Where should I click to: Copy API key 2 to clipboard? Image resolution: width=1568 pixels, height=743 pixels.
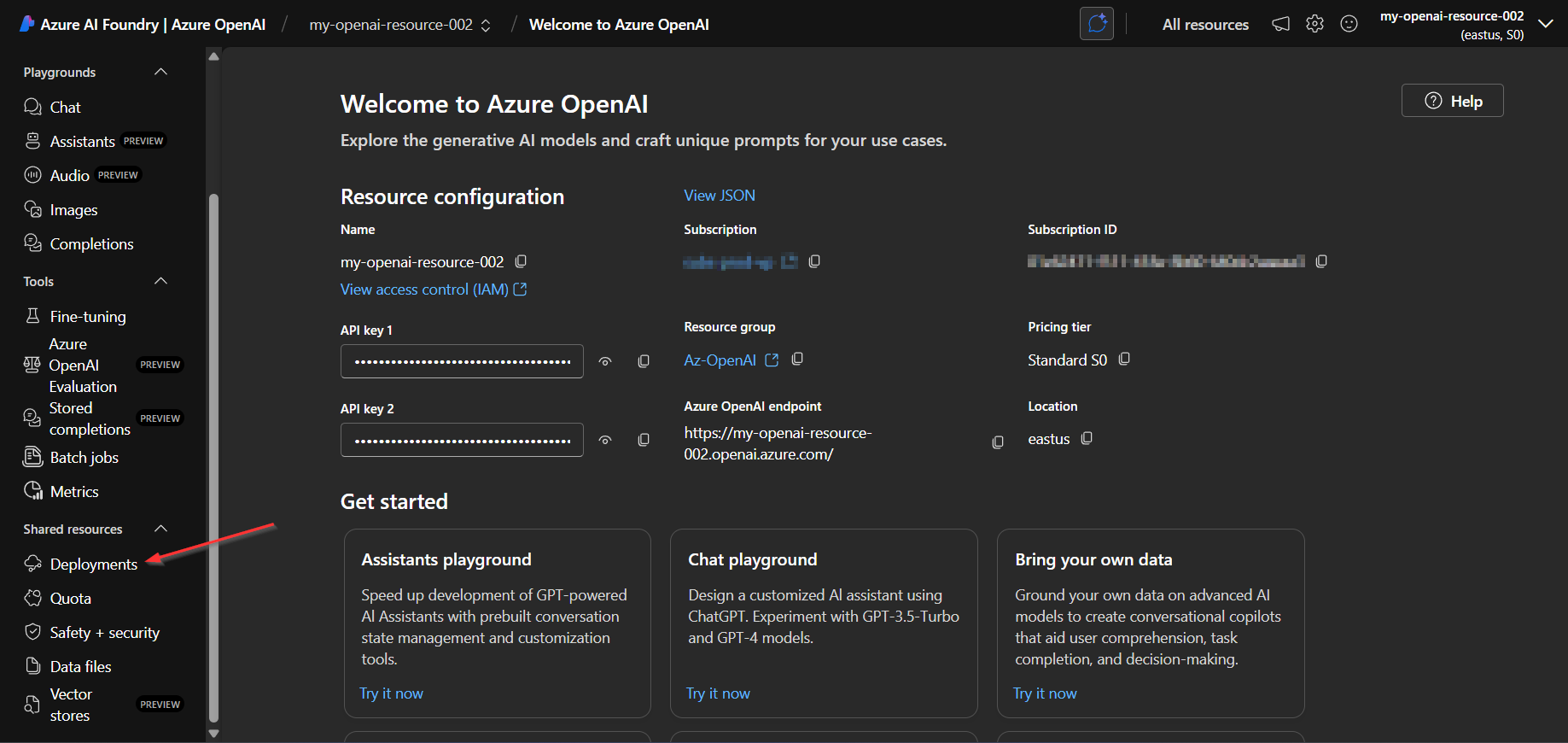point(644,440)
